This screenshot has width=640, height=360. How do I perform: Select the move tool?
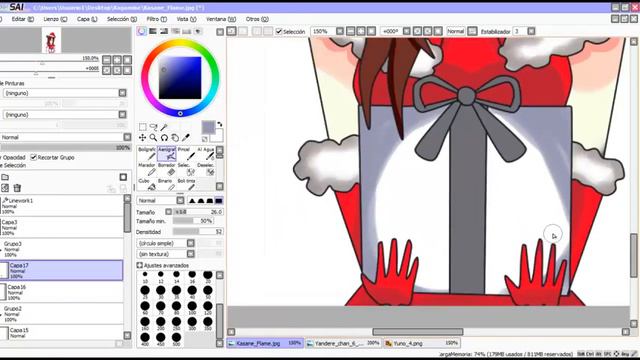[142, 138]
